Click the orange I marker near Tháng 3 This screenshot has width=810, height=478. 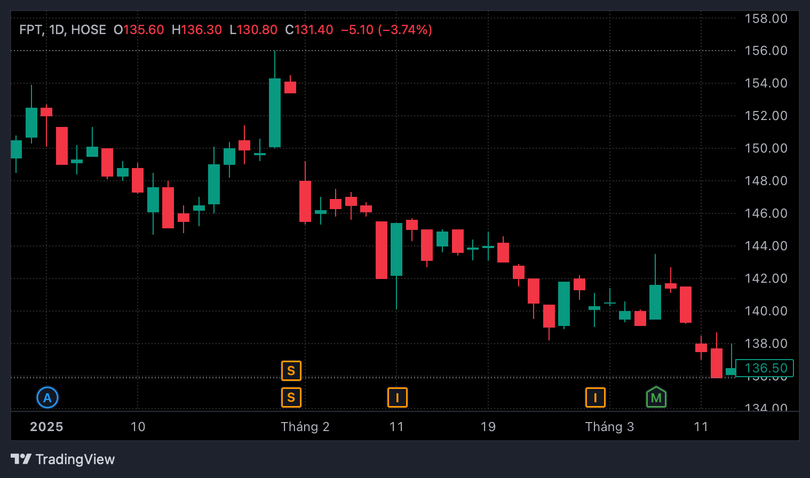(596, 398)
